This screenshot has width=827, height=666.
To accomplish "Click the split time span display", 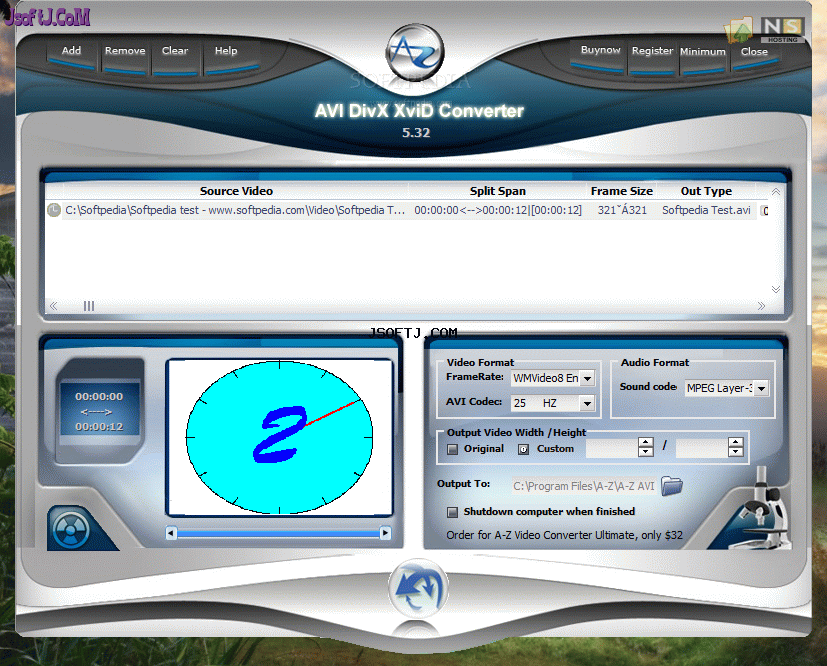I will (x=99, y=411).
